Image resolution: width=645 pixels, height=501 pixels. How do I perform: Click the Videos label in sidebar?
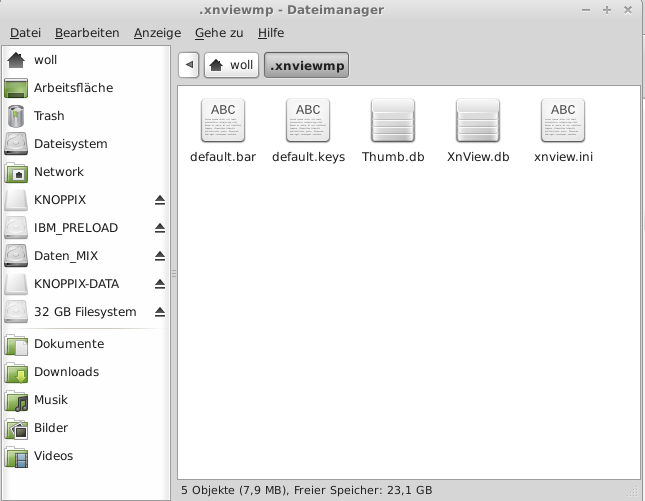point(53,456)
